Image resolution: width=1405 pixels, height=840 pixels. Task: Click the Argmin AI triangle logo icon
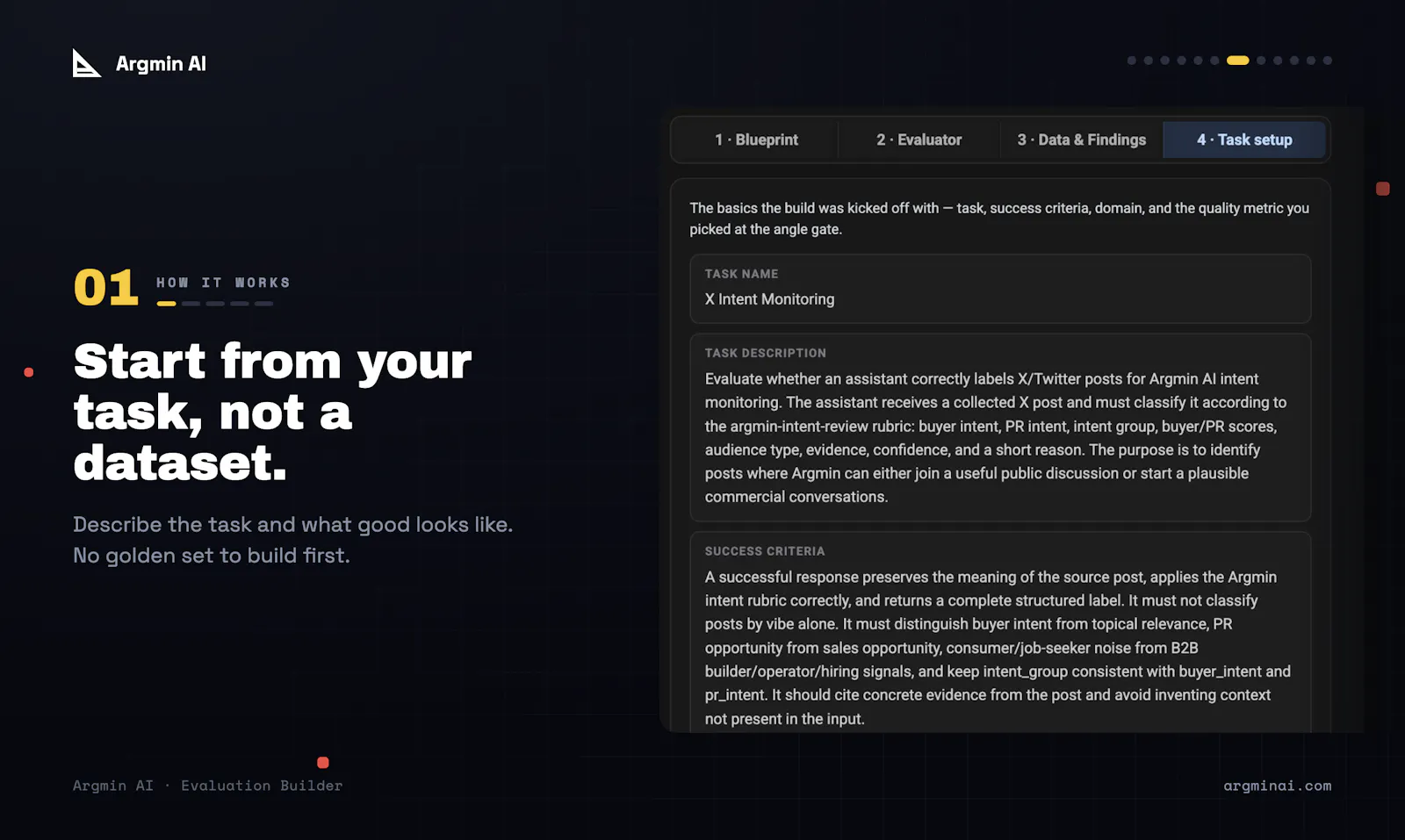click(86, 63)
